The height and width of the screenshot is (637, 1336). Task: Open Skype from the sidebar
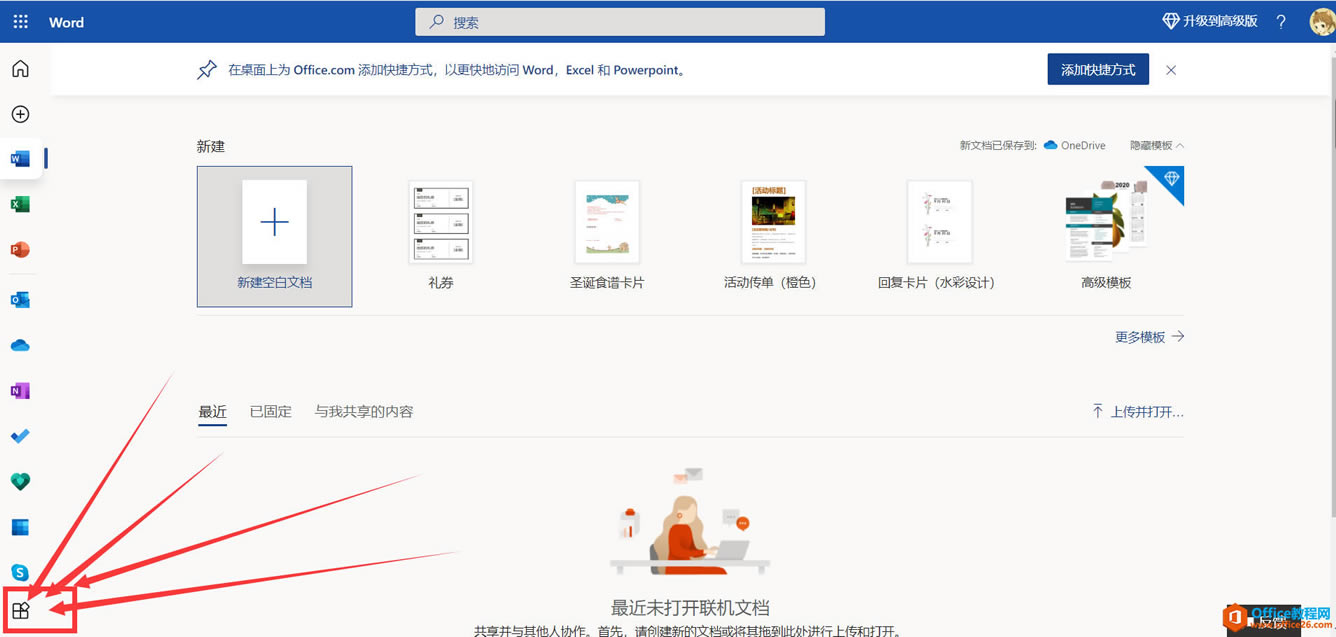pos(20,572)
